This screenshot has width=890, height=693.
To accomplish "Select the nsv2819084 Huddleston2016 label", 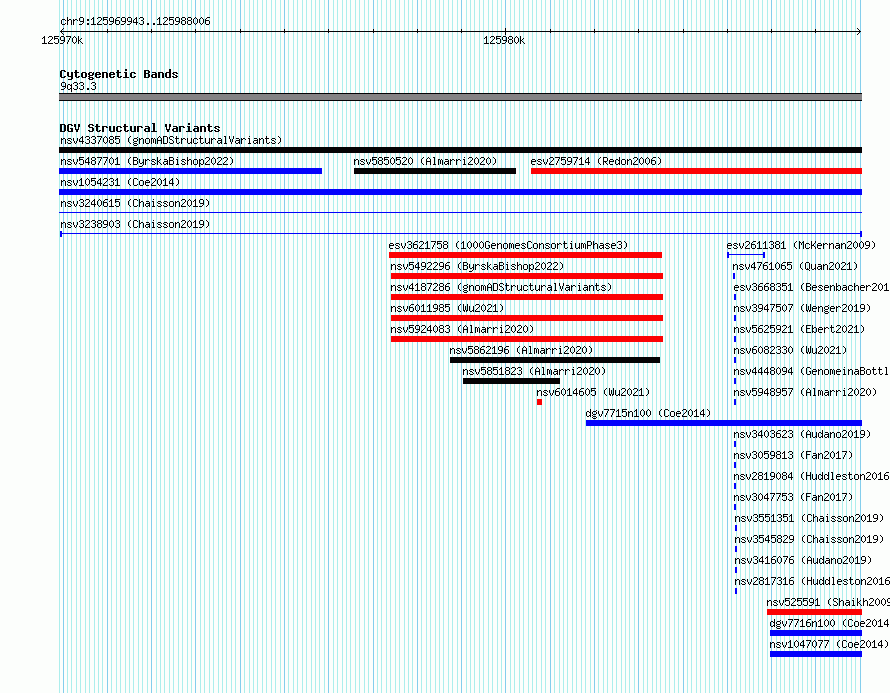I will (x=811, y=476).
